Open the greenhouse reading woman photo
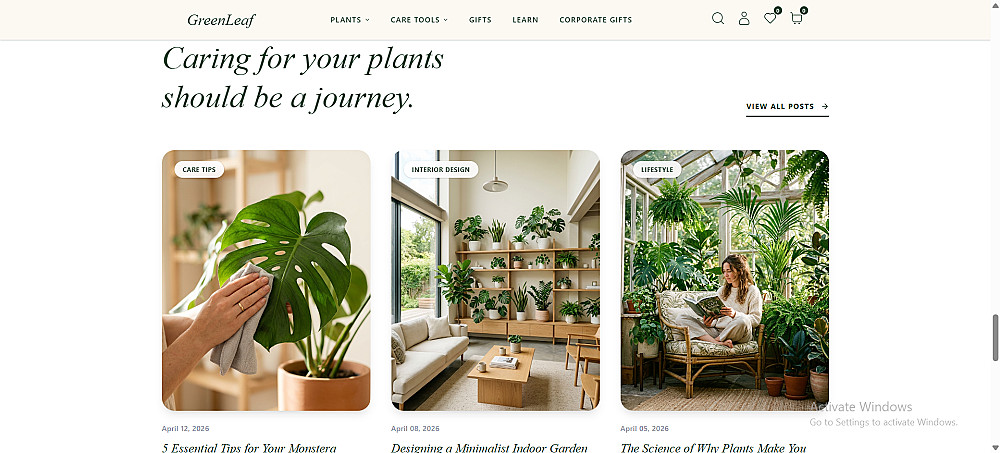Screen dimensions: 1000x453 [724, 280]
